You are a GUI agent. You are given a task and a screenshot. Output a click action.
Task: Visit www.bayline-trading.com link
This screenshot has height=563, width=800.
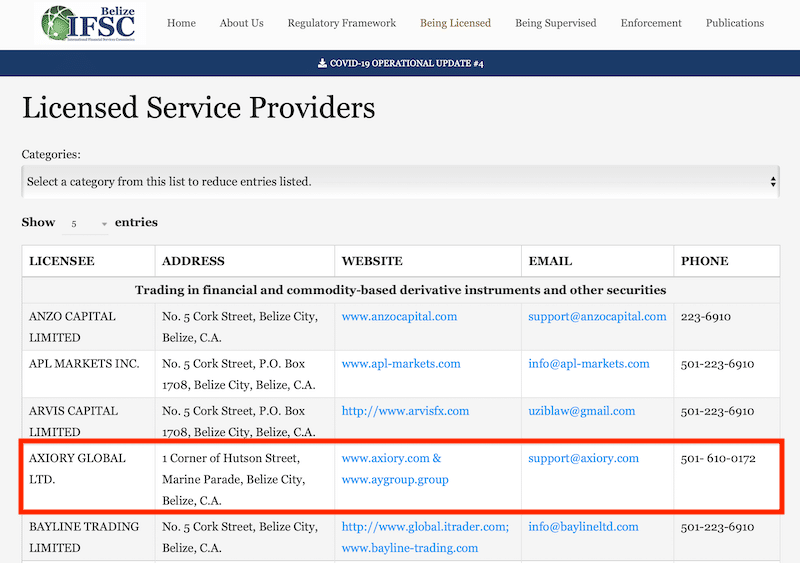point(410,548)
